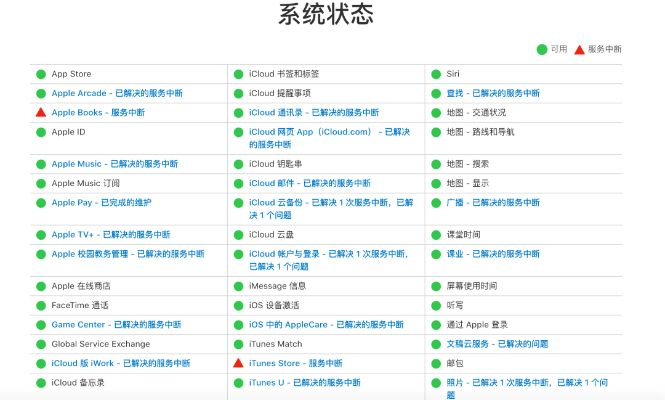Open iCloud 邮件 resolved outage link
Image resolution: width=665 pixels, height=400 pixels.
click(310, 183)
